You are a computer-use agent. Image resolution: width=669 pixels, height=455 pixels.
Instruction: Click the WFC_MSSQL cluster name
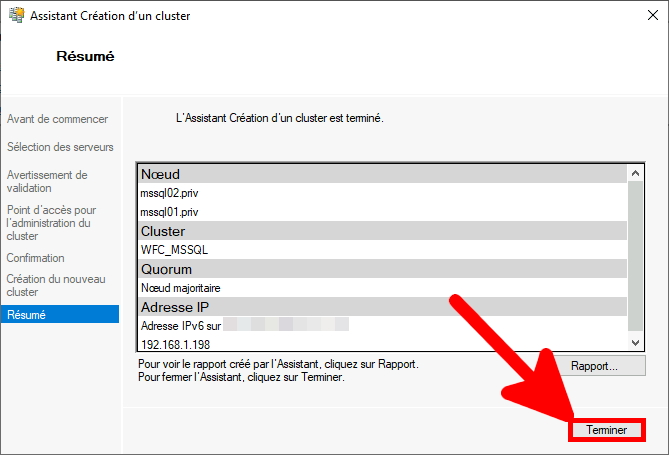175,250
